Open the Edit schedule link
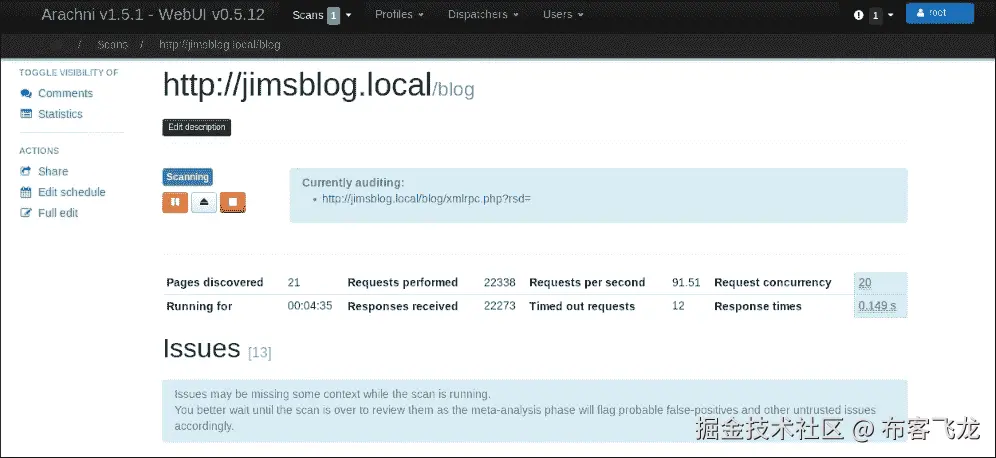996x458 pixels. click(x=72, y=192)
